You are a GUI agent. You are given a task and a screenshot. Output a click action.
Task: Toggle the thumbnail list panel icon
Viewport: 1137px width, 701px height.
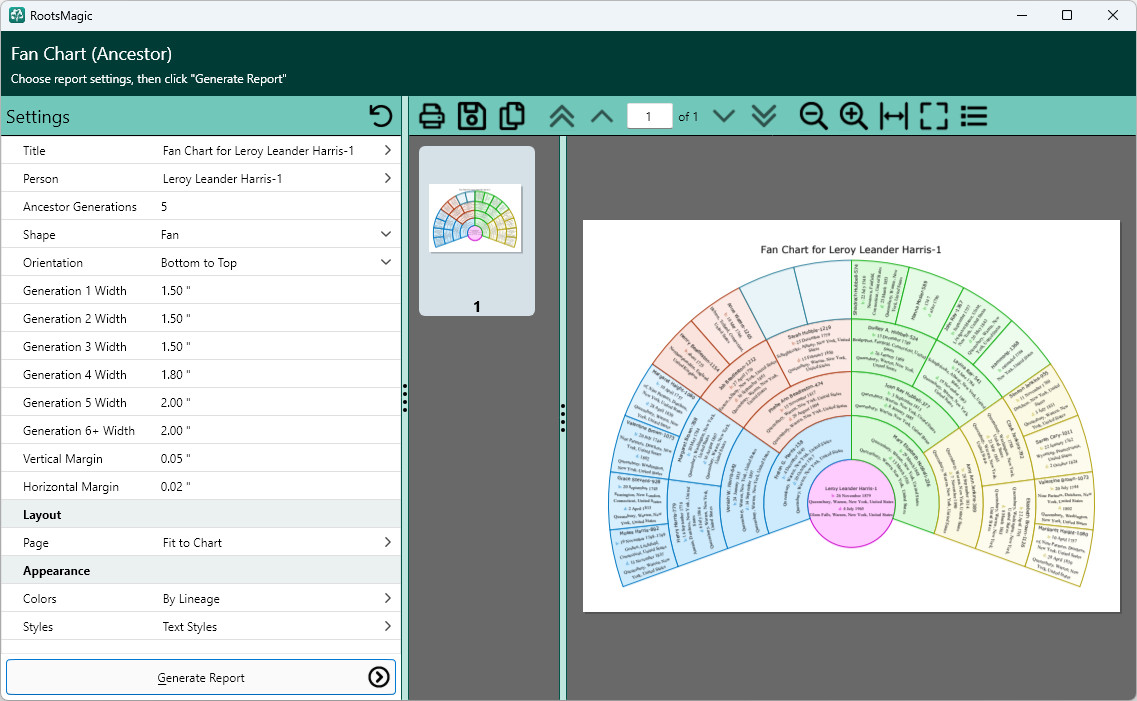974,116
